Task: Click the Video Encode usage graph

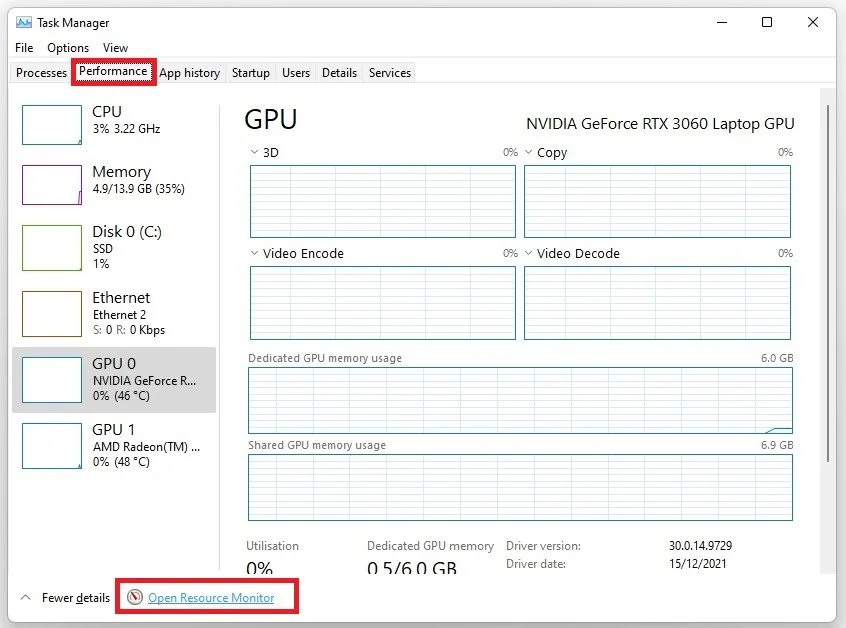Action: [383, 303]
